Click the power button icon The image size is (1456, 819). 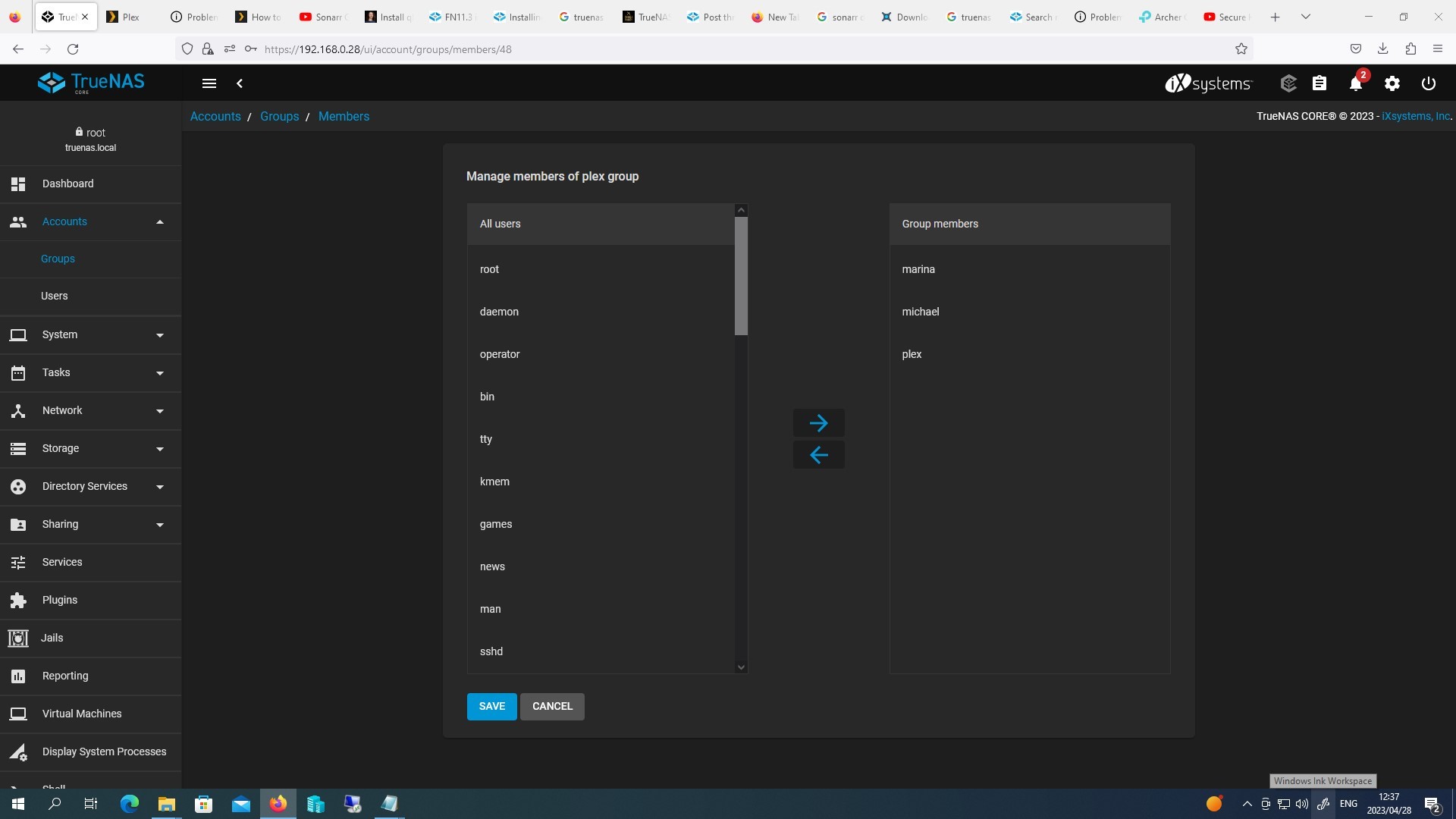click(x=1429, y=83)
